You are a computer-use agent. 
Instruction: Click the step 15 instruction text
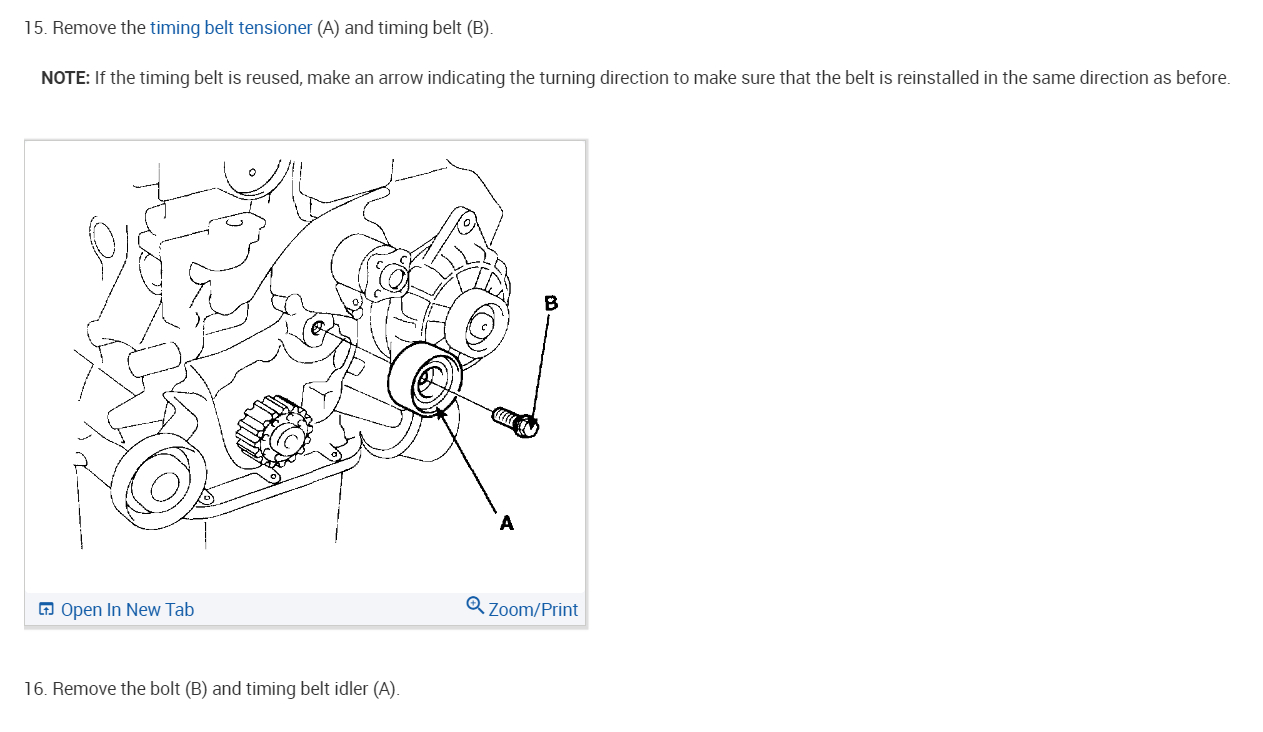tap(258, 28)
